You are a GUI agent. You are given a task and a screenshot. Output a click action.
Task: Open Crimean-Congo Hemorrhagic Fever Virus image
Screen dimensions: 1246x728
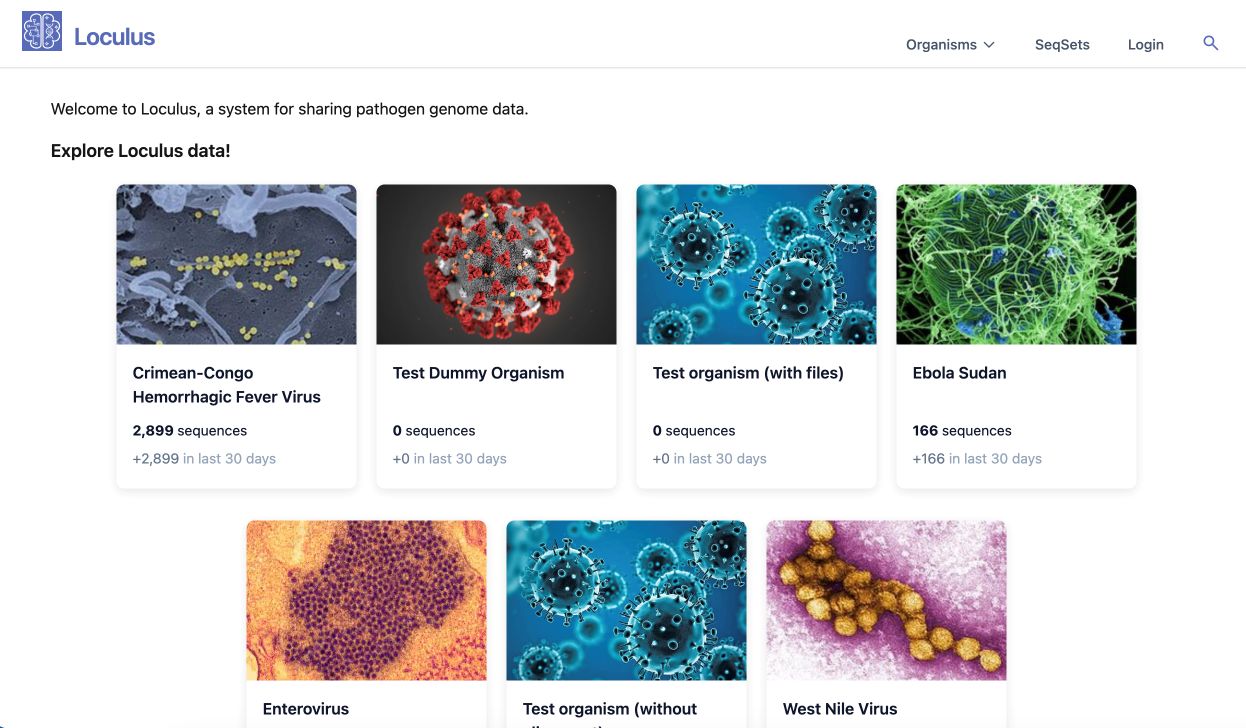pyautogui.click(x=236, y=264)
